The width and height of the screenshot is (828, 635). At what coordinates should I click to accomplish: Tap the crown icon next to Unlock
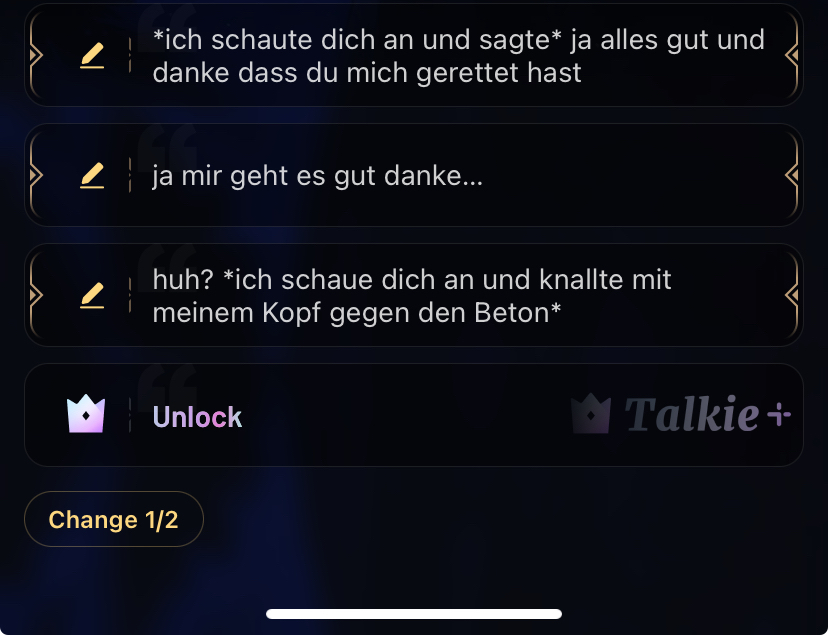pos(86,414)
